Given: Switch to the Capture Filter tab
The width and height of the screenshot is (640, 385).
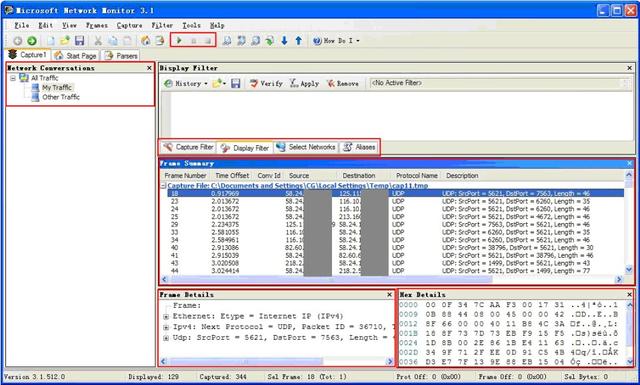Looking at the screenshot, I should (x=188, y=147).
